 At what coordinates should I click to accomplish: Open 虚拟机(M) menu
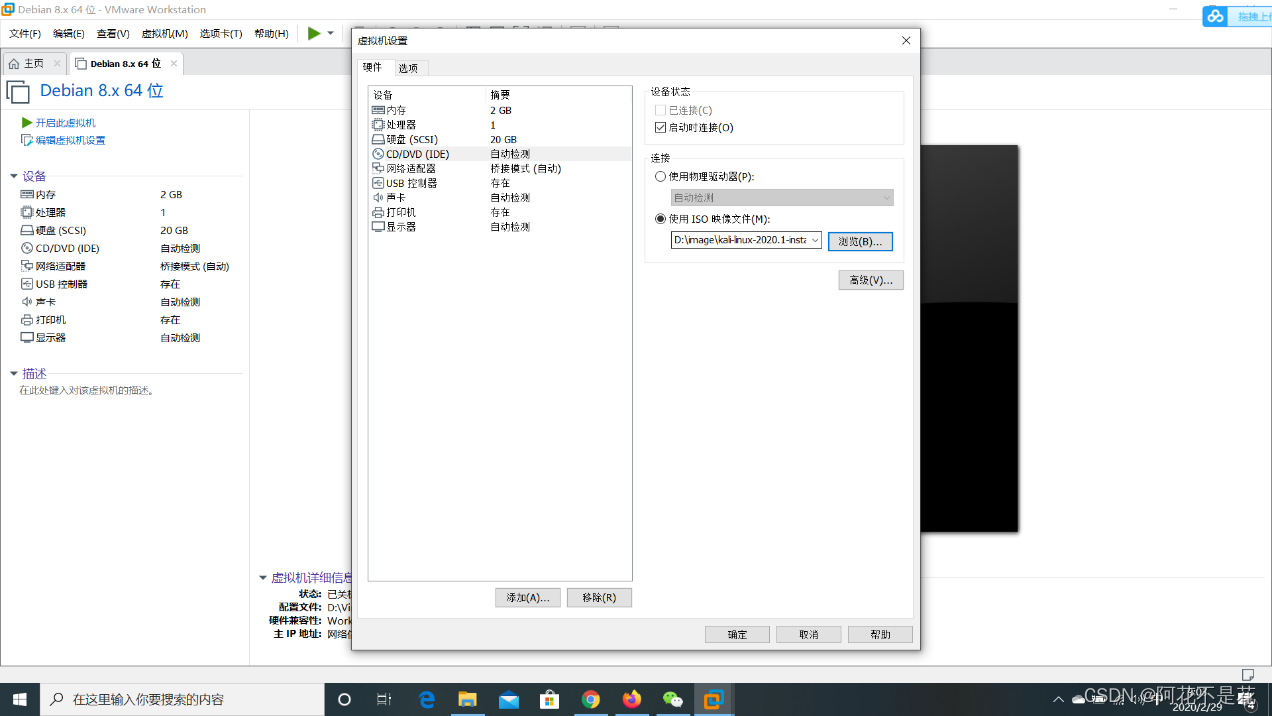click(x=165, y=33)
